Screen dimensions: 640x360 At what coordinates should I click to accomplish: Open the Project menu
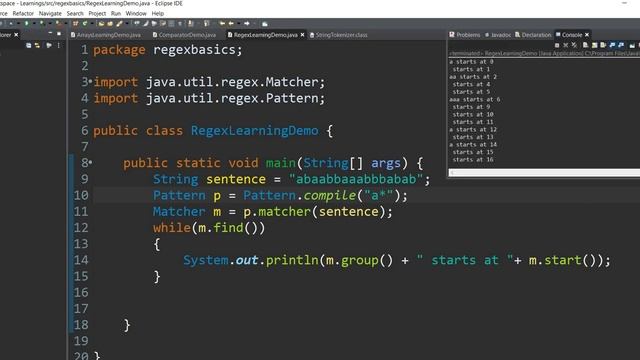tap(97, 13)
